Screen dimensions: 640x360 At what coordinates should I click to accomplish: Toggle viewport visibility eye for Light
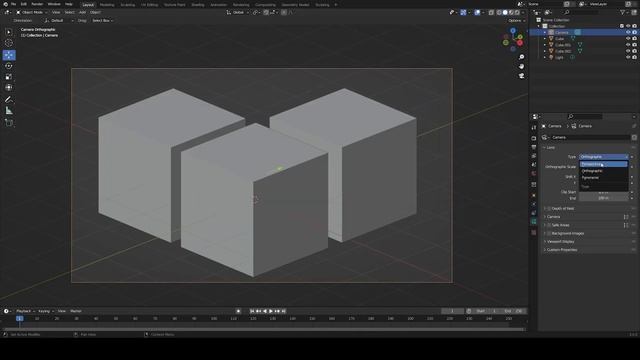point(628,58)
